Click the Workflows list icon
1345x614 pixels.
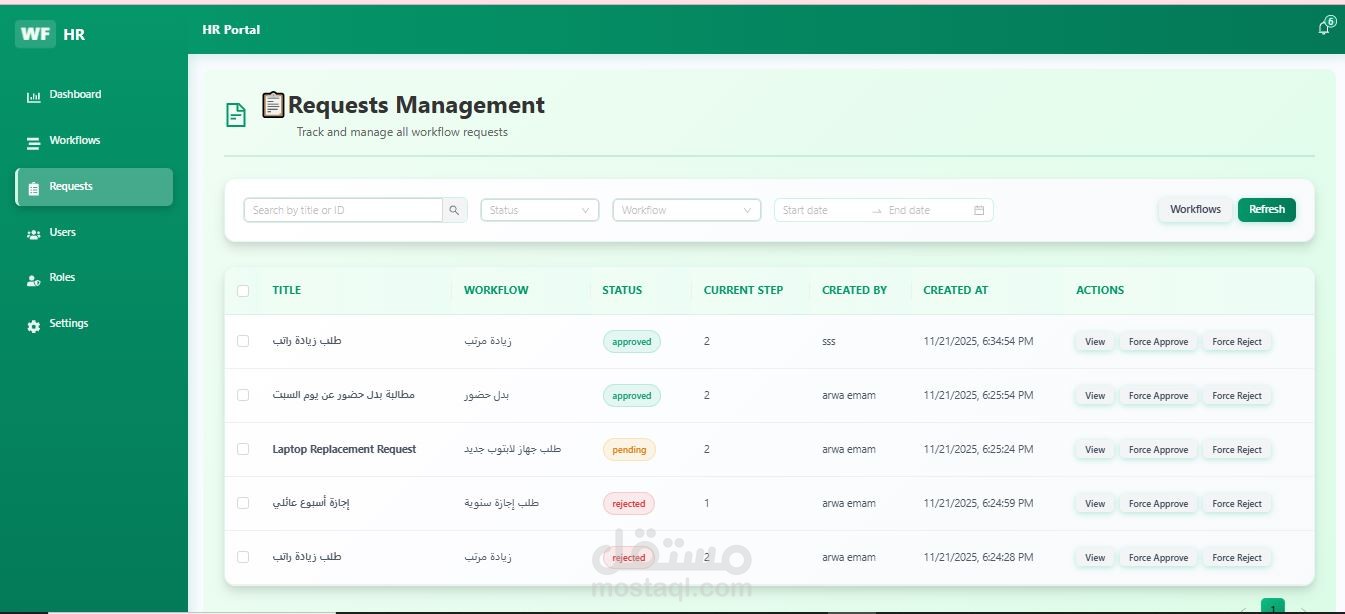[33, 142]
